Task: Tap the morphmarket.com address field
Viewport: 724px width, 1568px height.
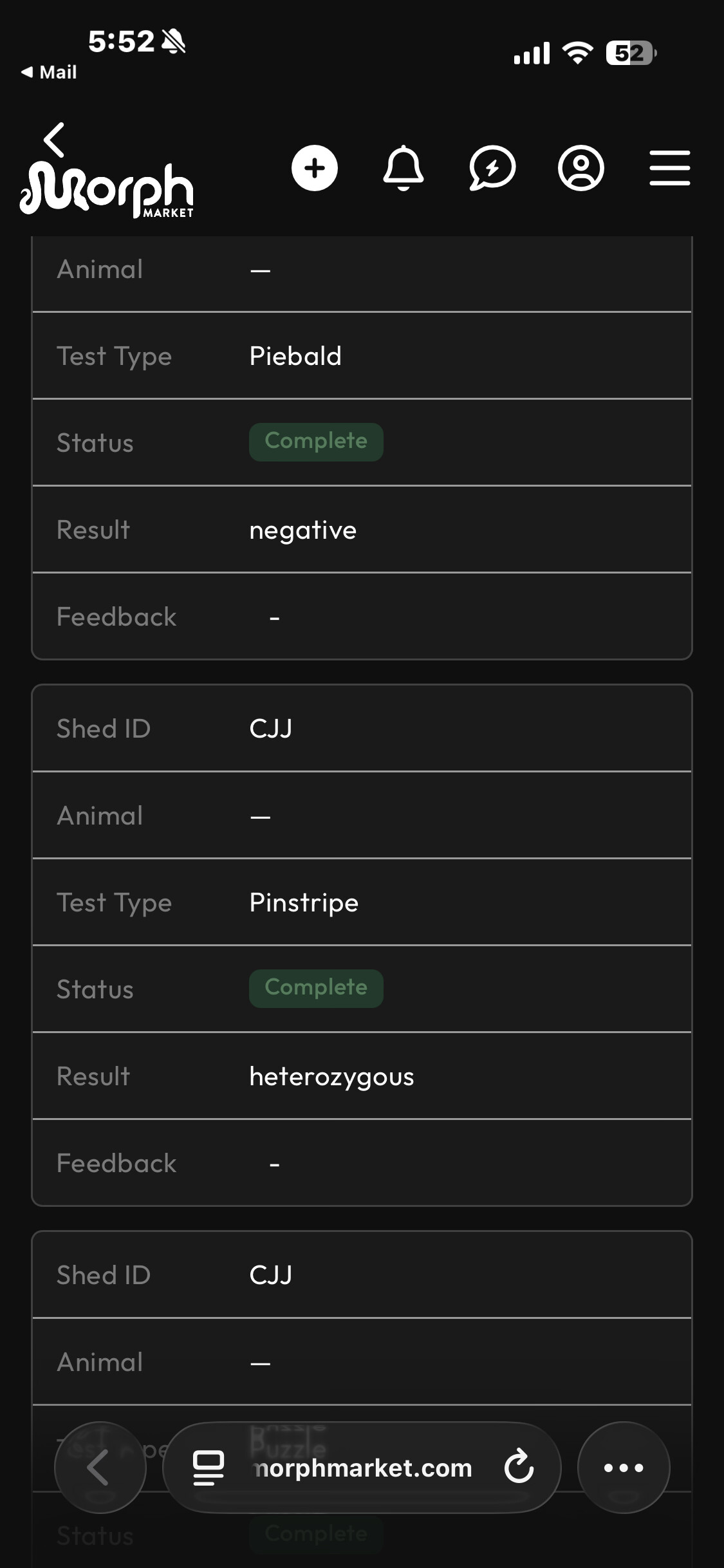Action: 364,1468
